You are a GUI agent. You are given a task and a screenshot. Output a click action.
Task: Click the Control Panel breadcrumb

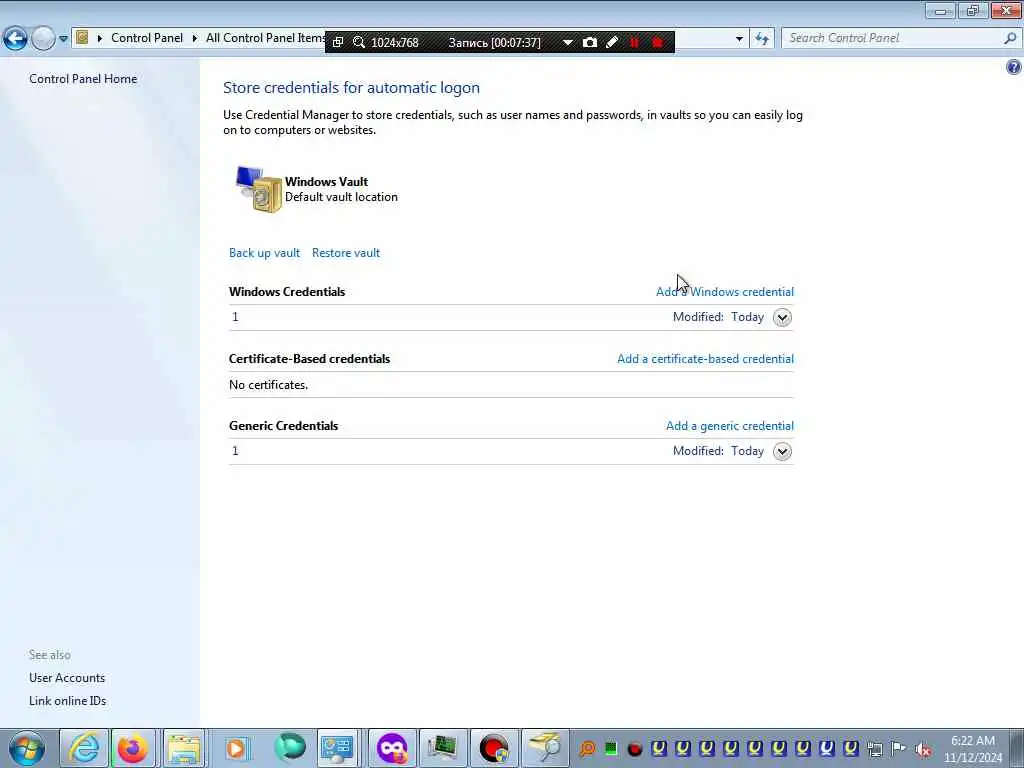coord(146,38)
